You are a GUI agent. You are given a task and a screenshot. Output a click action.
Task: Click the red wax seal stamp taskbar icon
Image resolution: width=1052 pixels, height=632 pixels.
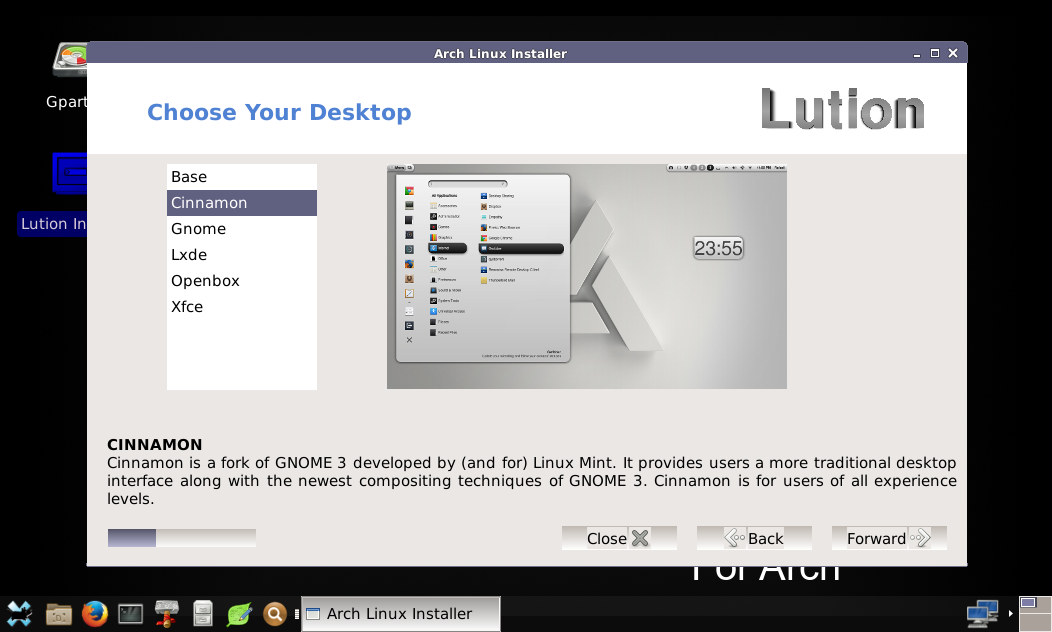pyautogui.click(x=166, y=613)
